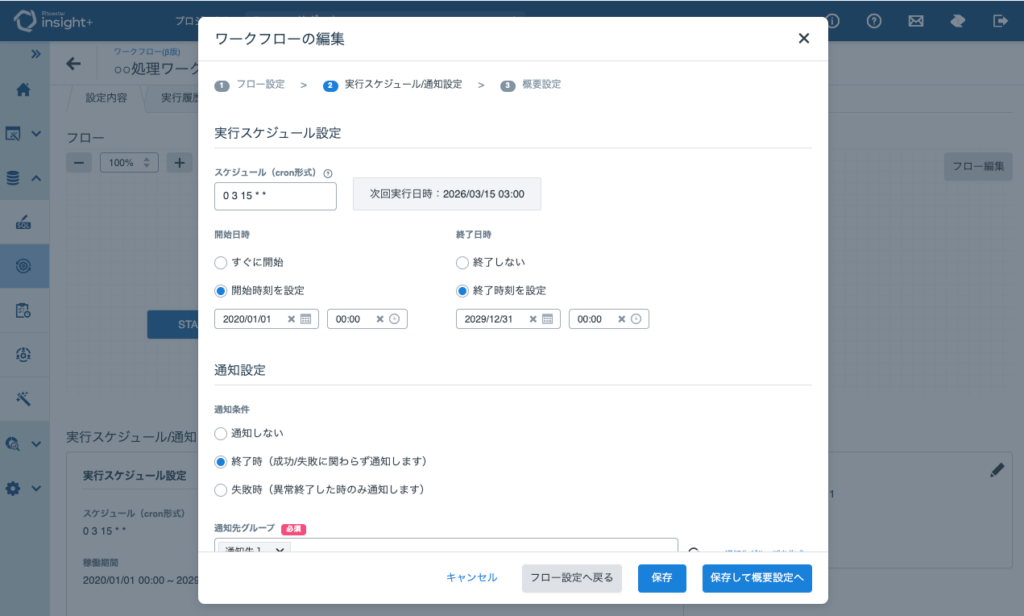Click the 保存 button
Image resolution: width=1024 pixels, height=616 pixels.
pos(661,578)
